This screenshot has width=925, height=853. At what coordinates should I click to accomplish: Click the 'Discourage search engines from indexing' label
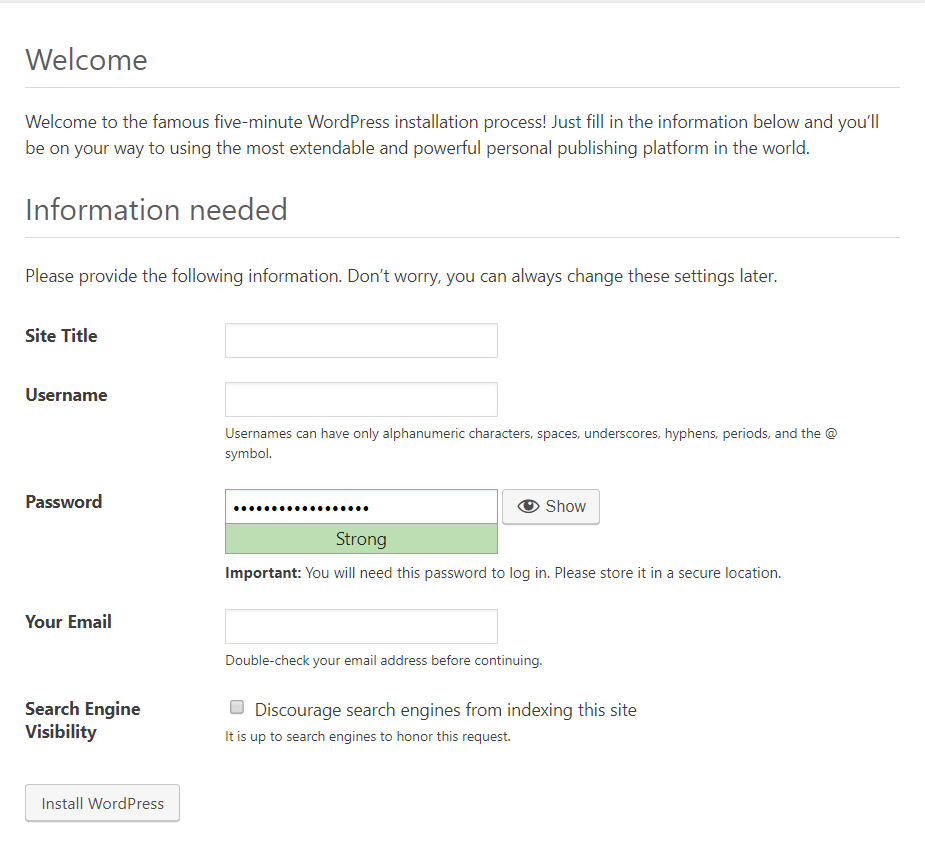point(445,710)
